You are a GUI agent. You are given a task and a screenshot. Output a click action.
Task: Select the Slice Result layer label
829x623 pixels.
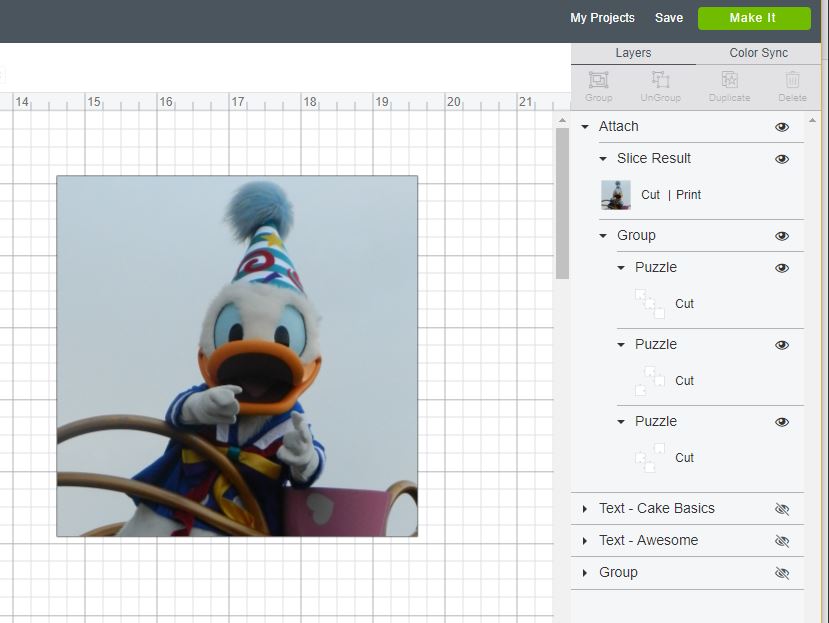click(654, 158)
